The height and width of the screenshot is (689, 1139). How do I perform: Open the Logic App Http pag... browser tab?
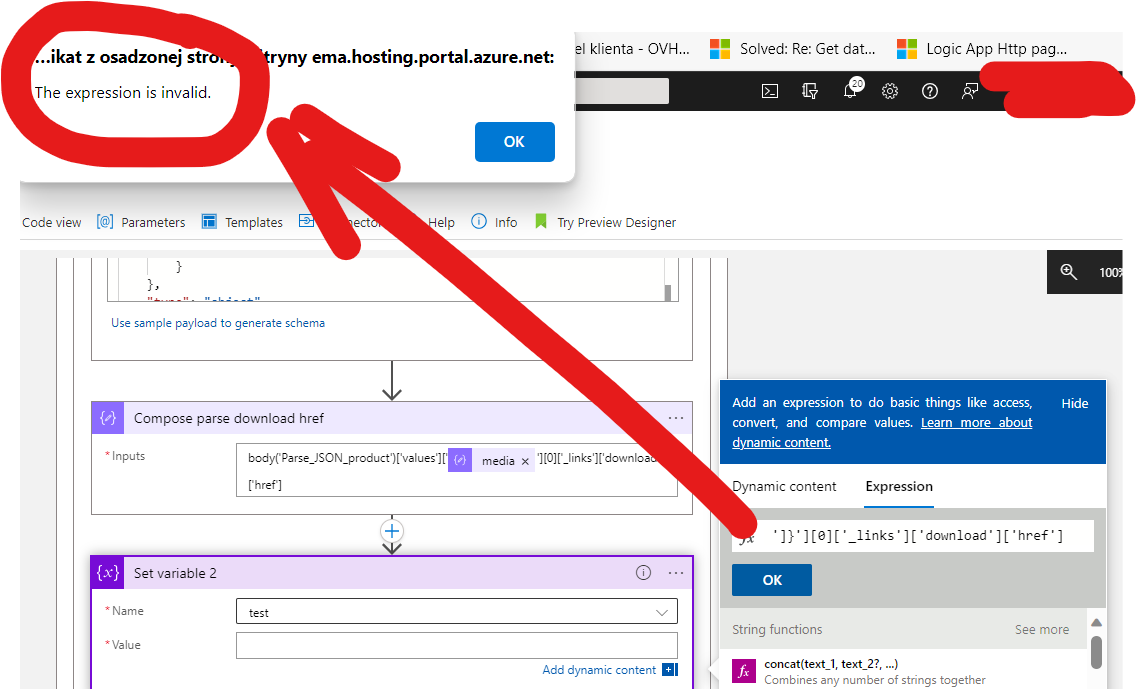click(982, 49)
